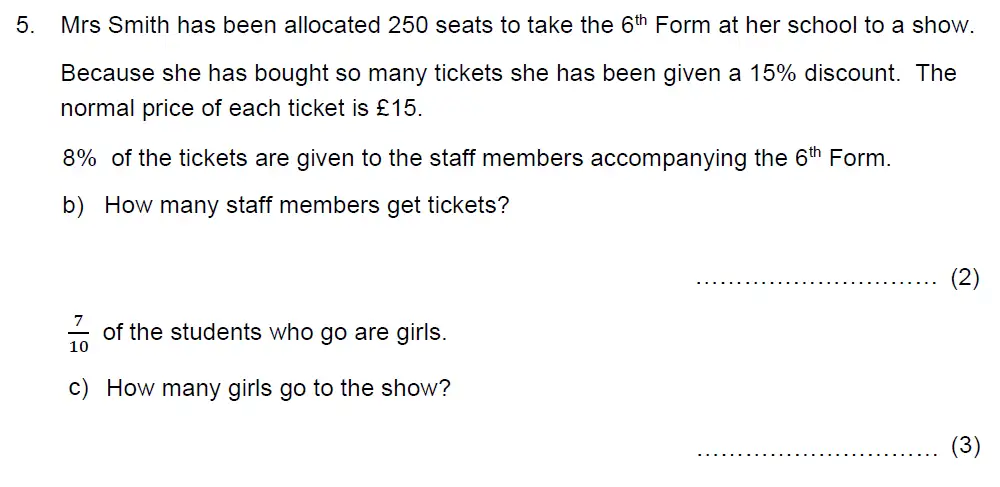The width and height of the screenshot is (1000, 487).
Task: Click the answer line for part b
Action: (814, 281)
